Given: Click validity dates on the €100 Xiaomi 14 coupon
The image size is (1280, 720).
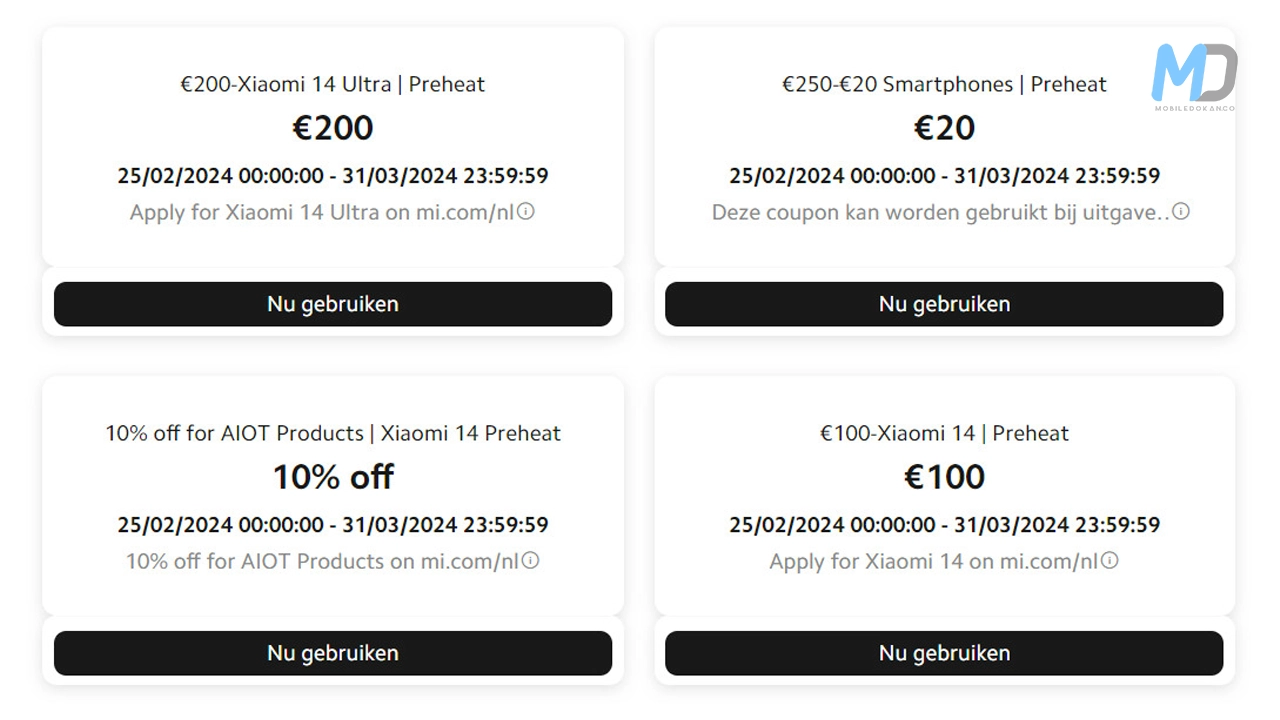Looking at the screenshot, I should (x=943, y=524).
